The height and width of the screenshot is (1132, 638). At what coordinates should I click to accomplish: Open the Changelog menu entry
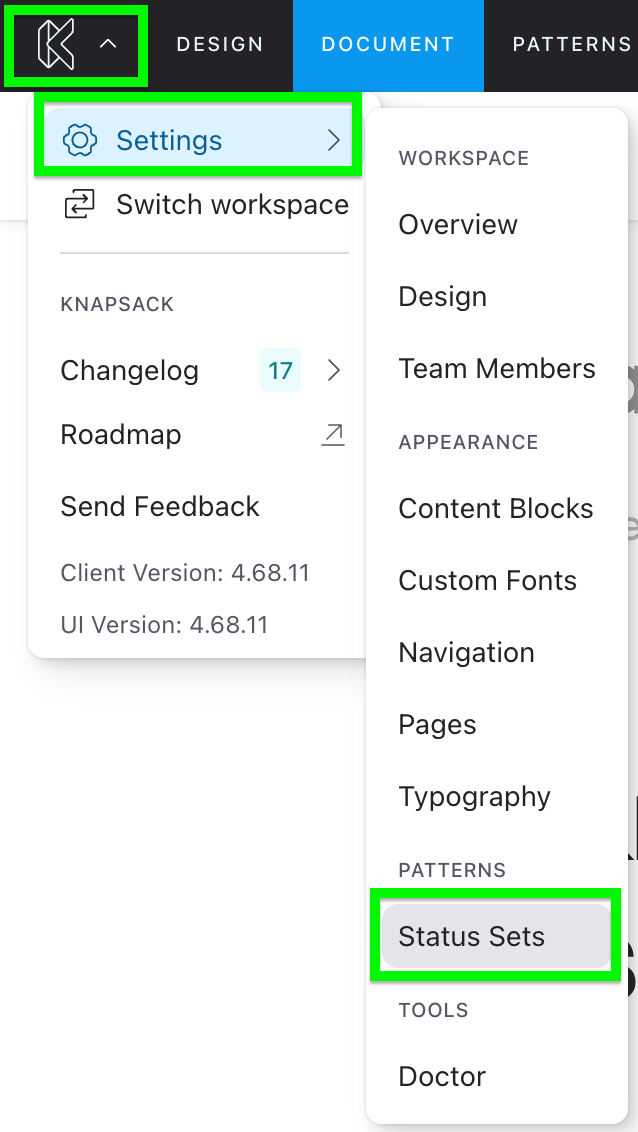[130, 370]
